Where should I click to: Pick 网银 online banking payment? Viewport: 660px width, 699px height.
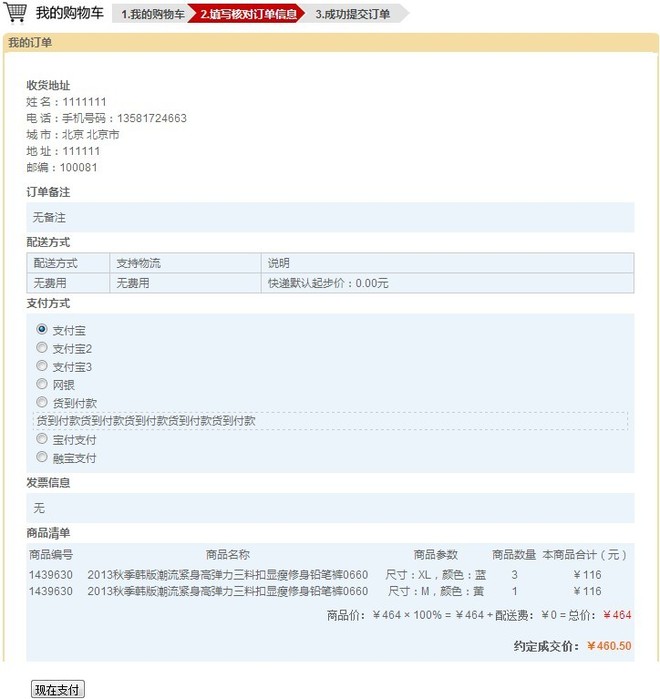click(42, 384)
